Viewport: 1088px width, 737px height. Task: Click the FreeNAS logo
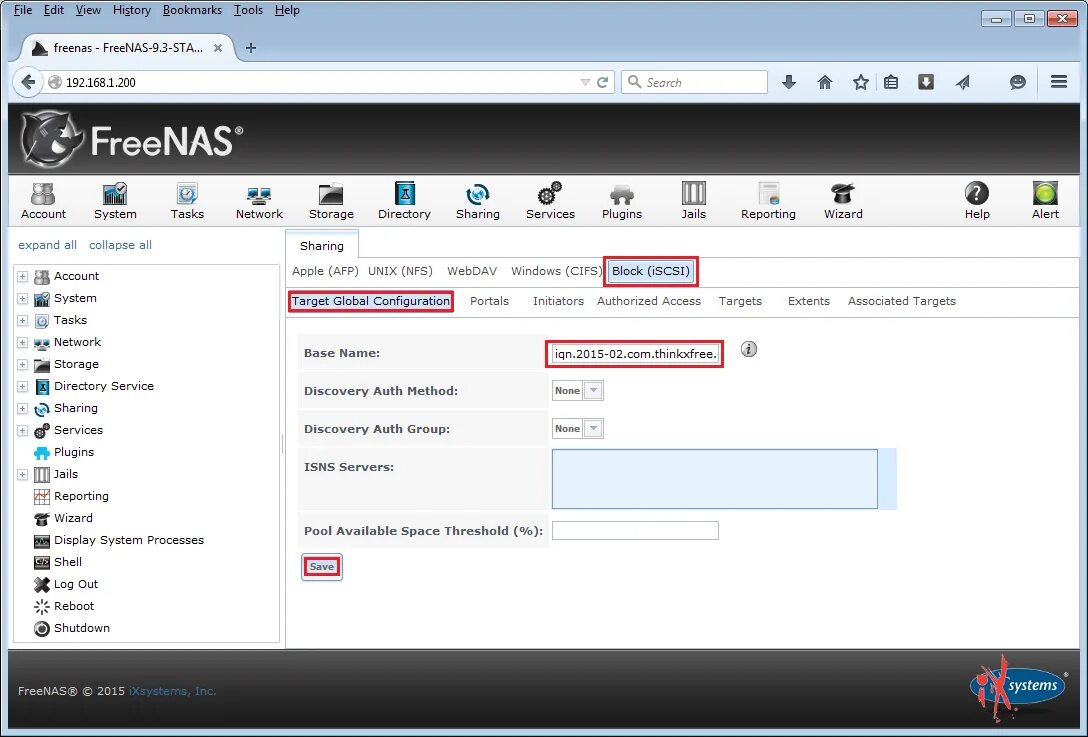pyautogui.click(x=132, y=139)
